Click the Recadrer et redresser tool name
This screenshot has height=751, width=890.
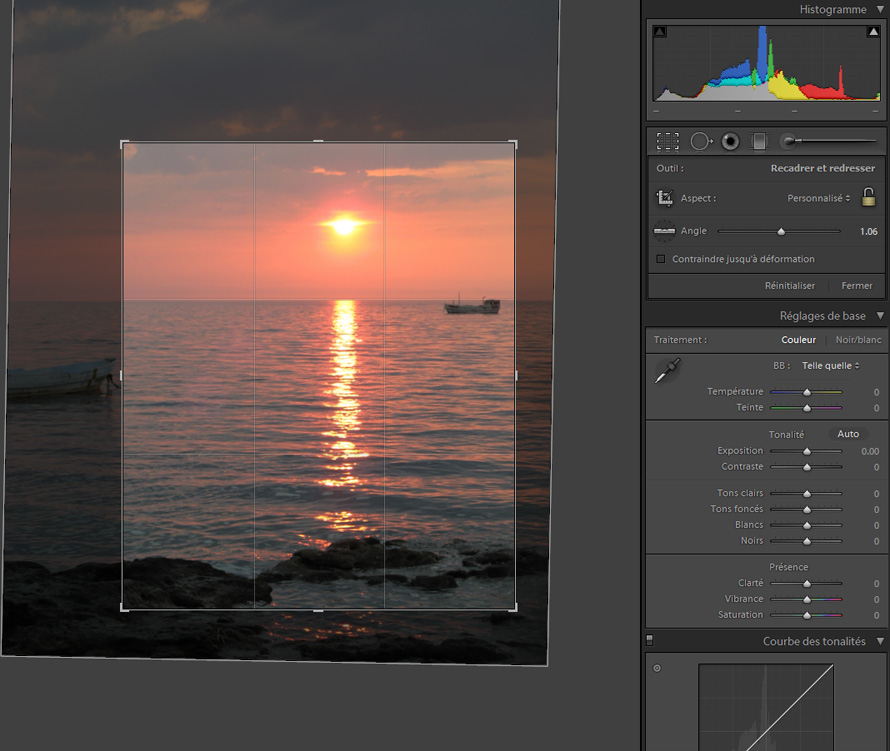point(822,168)
